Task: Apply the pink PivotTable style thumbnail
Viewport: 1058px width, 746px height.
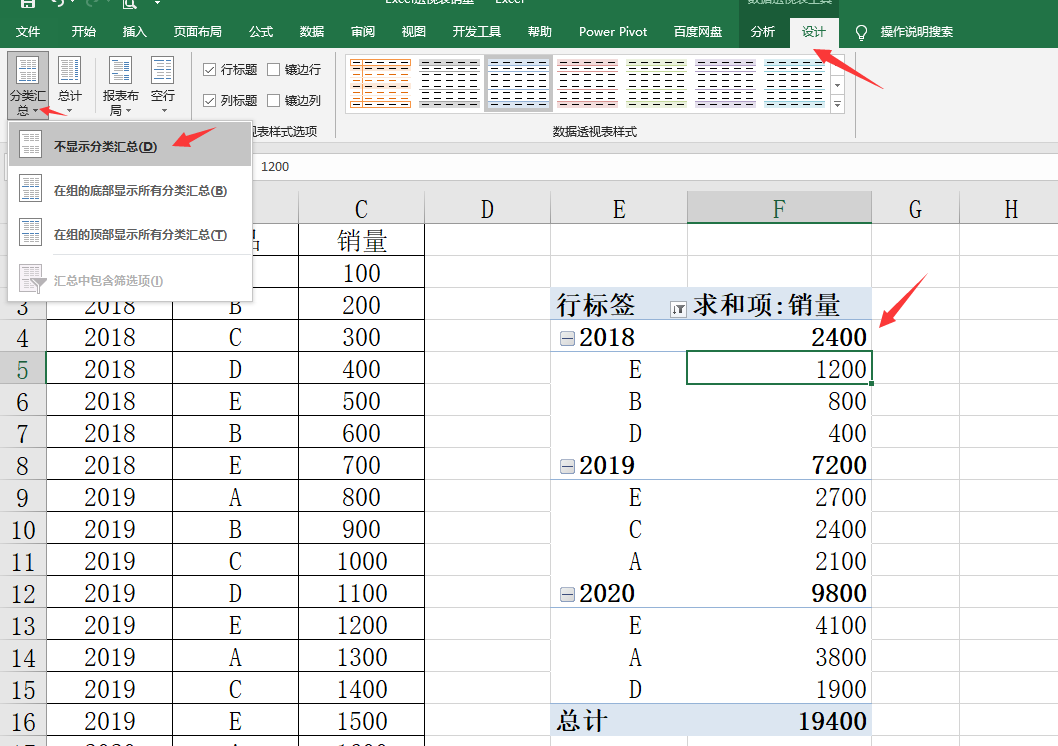Action: (x=588, y=83)
